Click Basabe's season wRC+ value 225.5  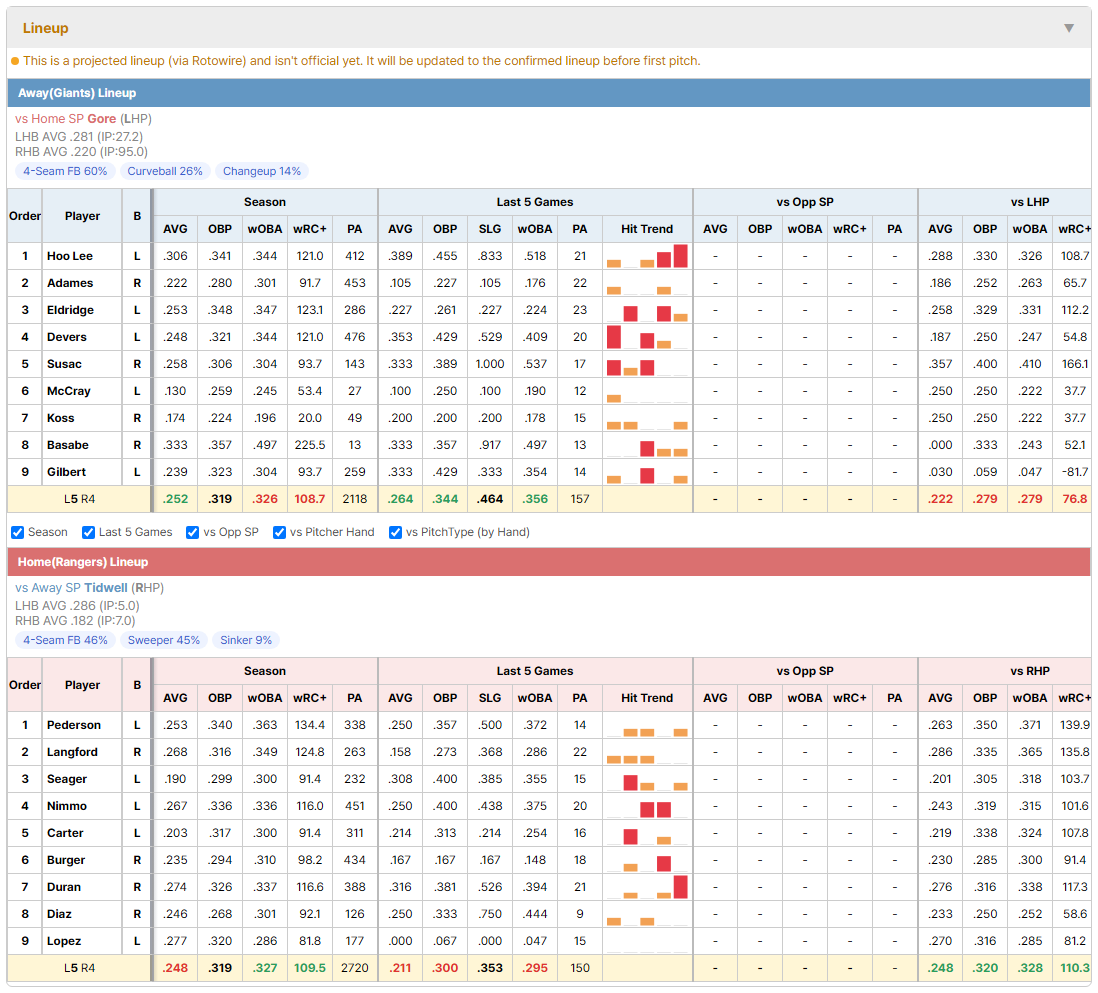tap(310, 445)
